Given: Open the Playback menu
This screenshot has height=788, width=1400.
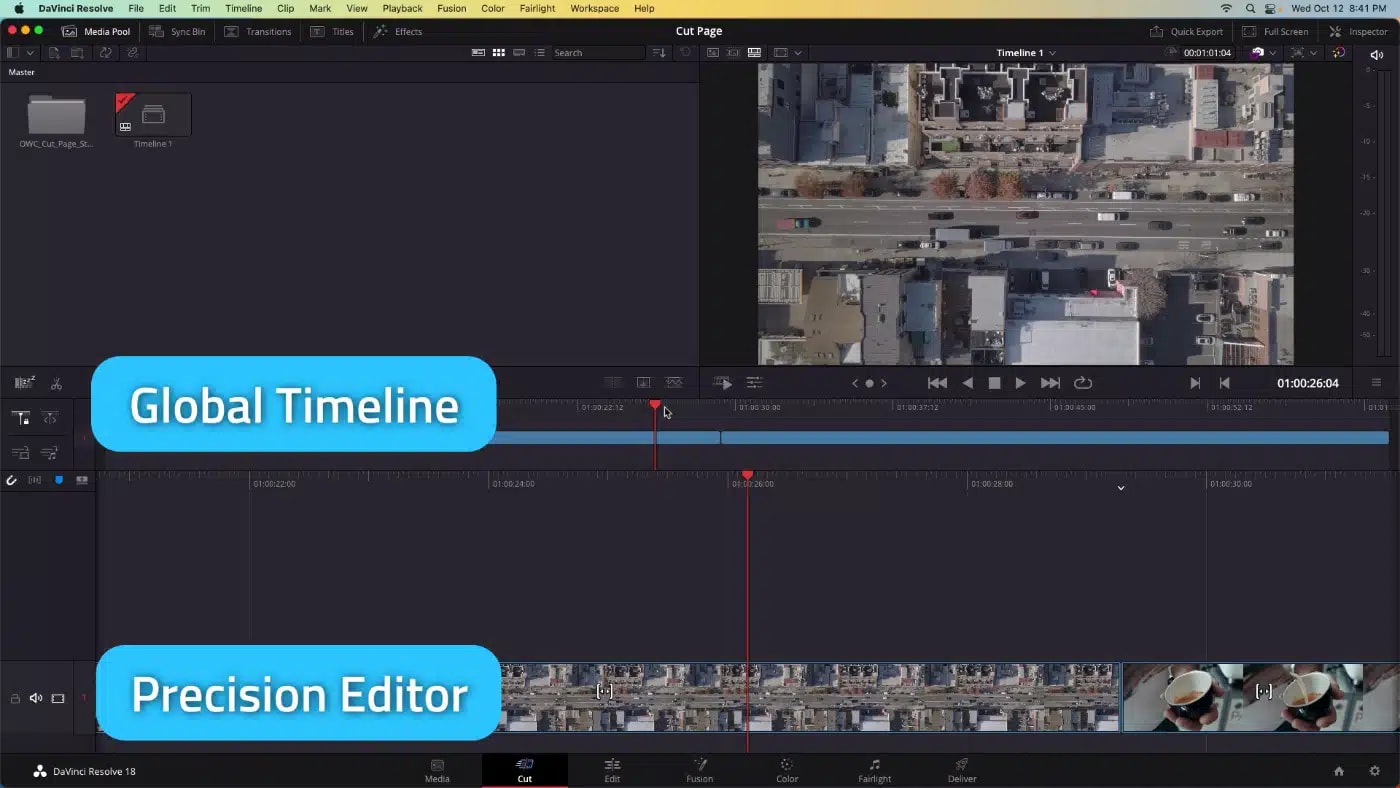Looking at the screenshot, I should point(402,8).
